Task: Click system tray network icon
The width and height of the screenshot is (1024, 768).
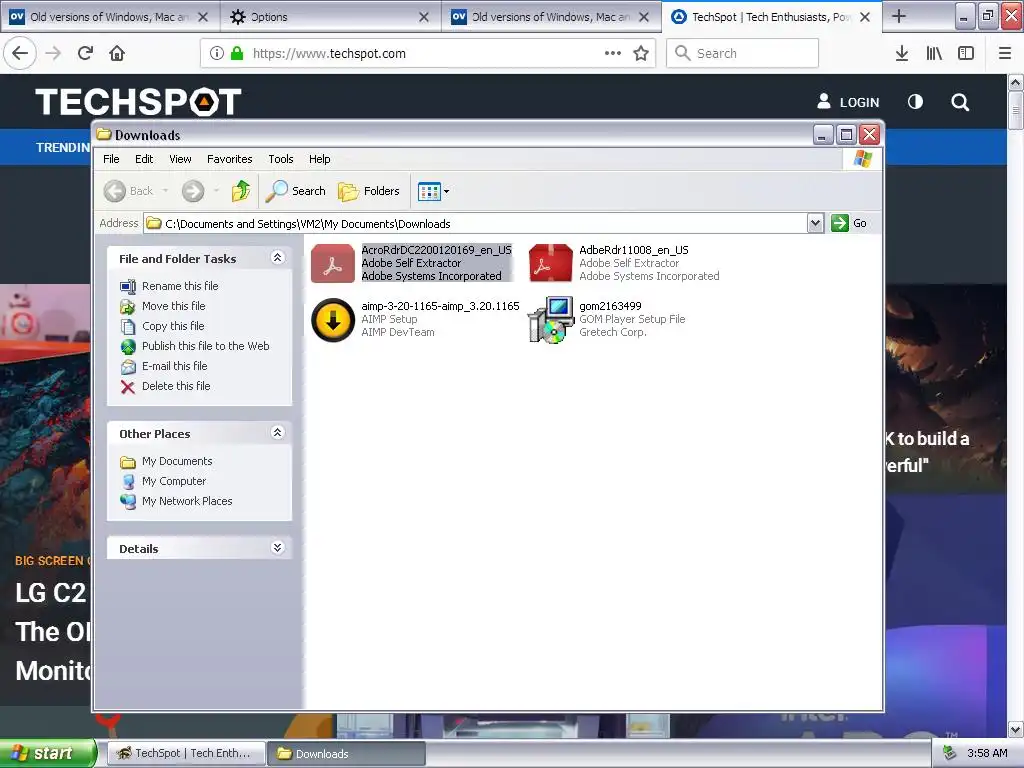Action: tap(950, 753)
